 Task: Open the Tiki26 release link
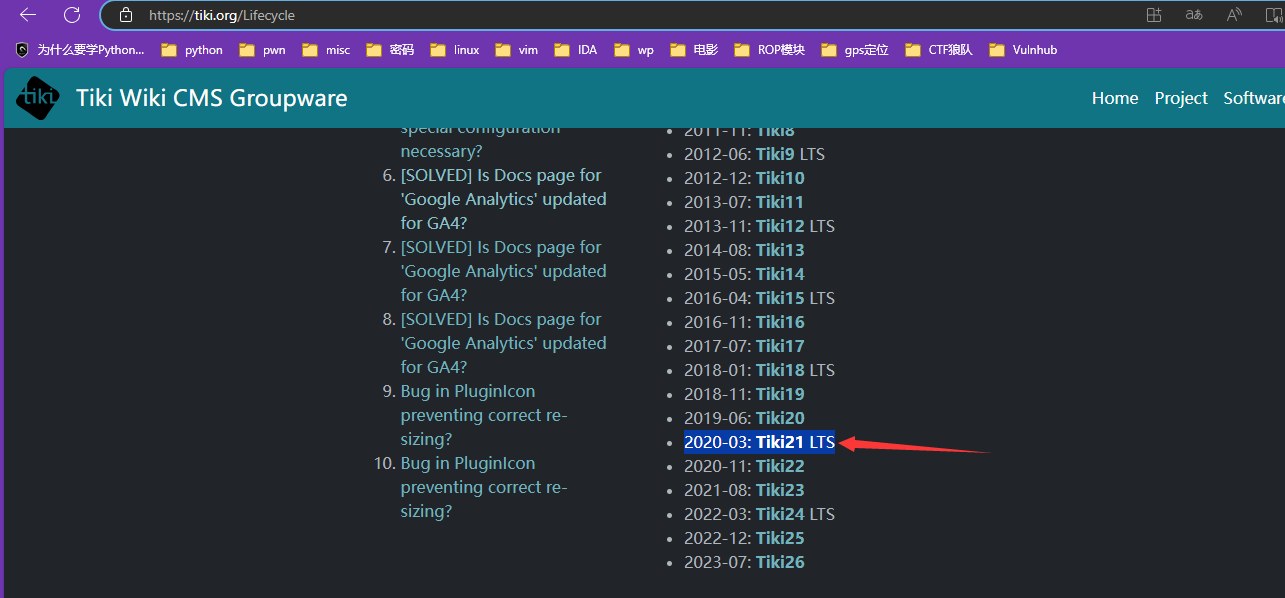[x=780, y=562]
